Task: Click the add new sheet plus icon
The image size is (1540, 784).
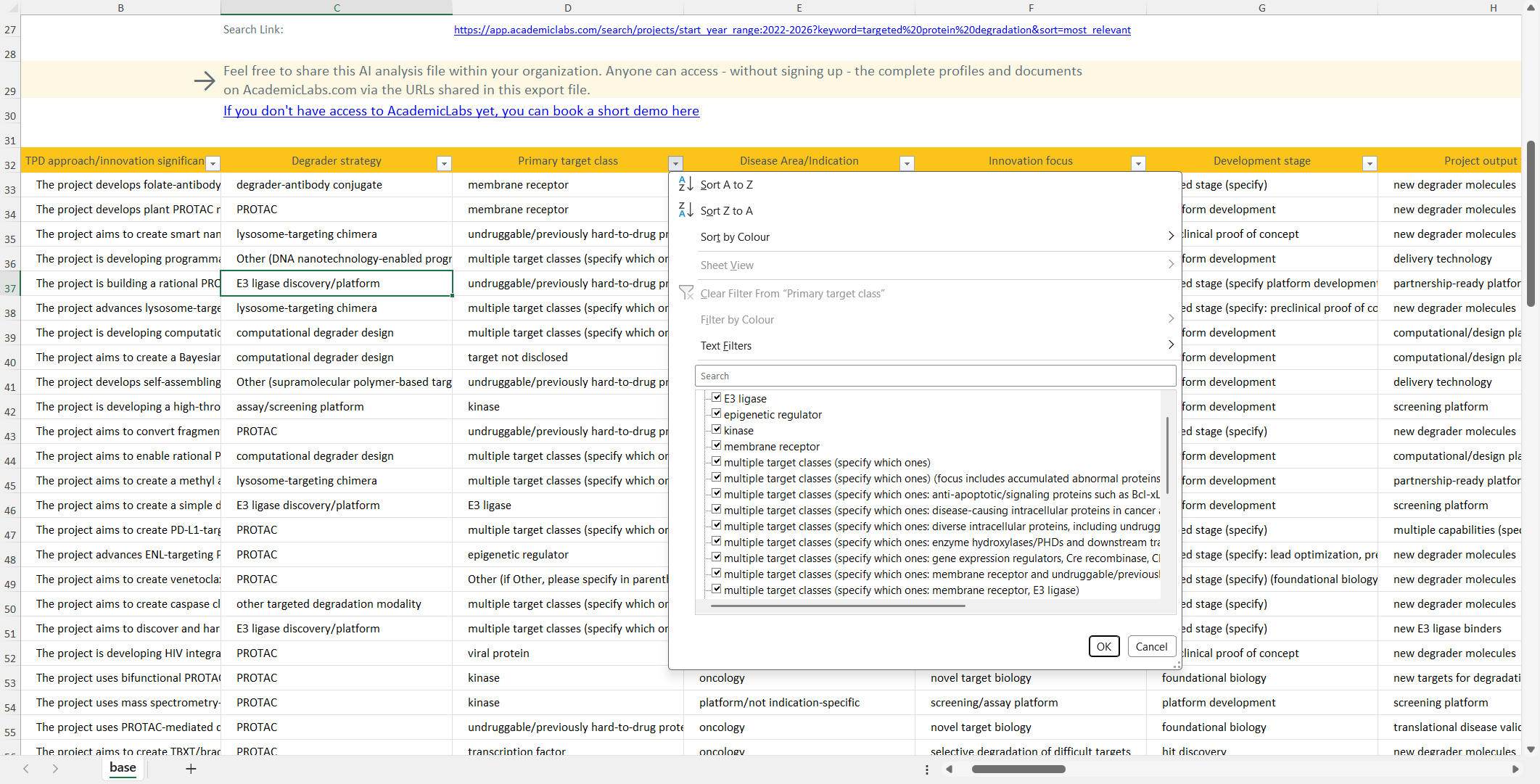Action: pos(191,769)
